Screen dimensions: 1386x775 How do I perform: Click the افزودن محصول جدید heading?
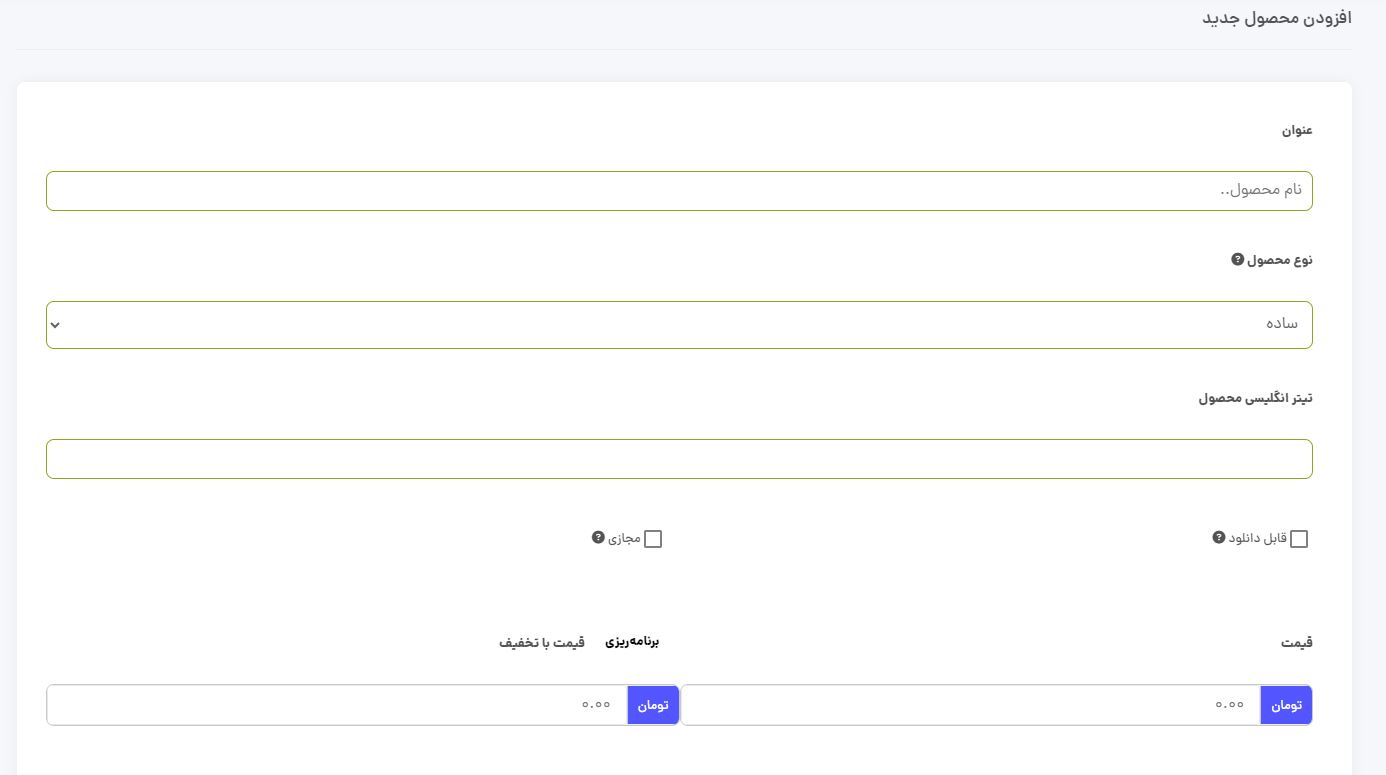(x=1277, y=19)
